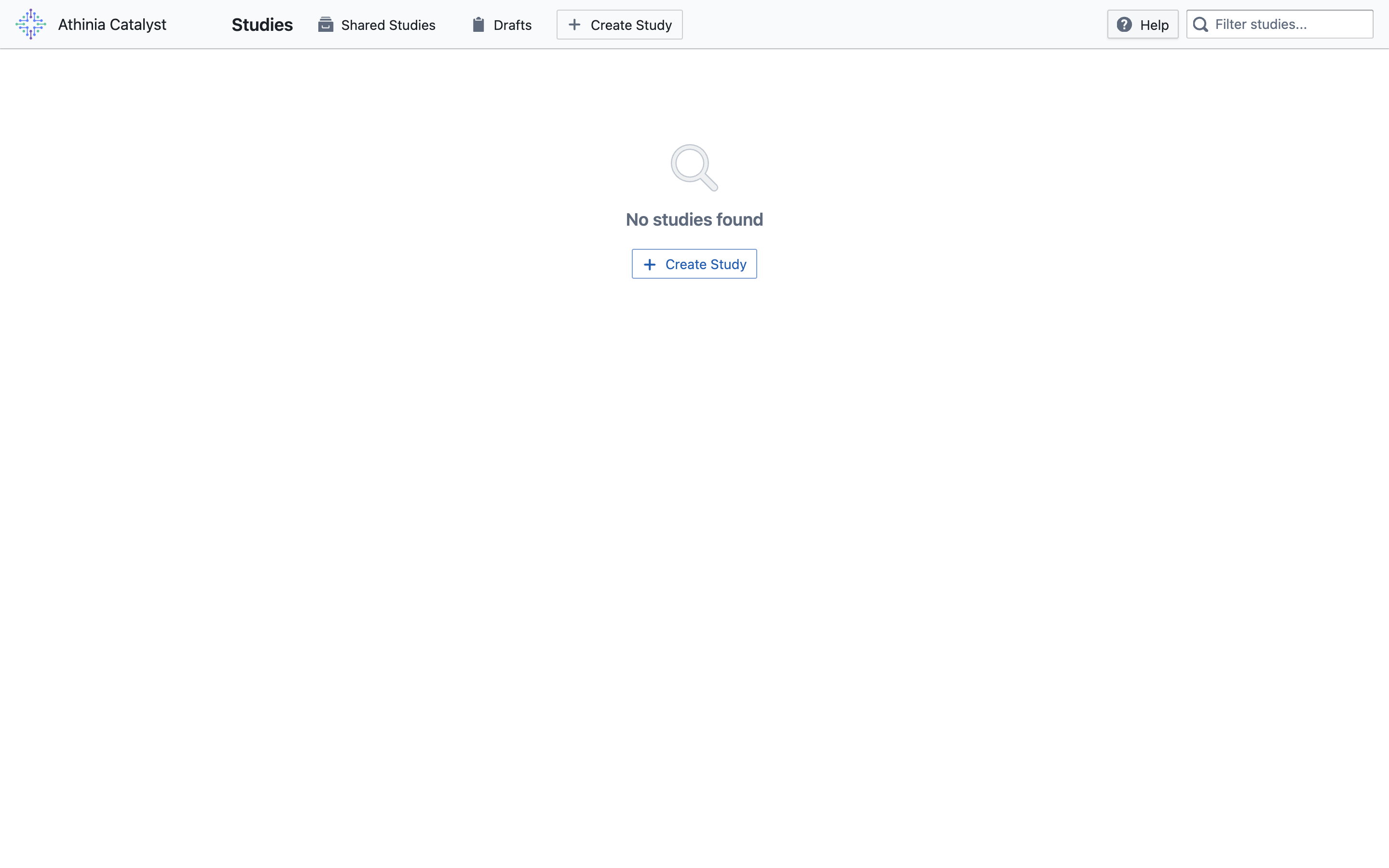Click the plus icon in top navigation

coord(574,25)
